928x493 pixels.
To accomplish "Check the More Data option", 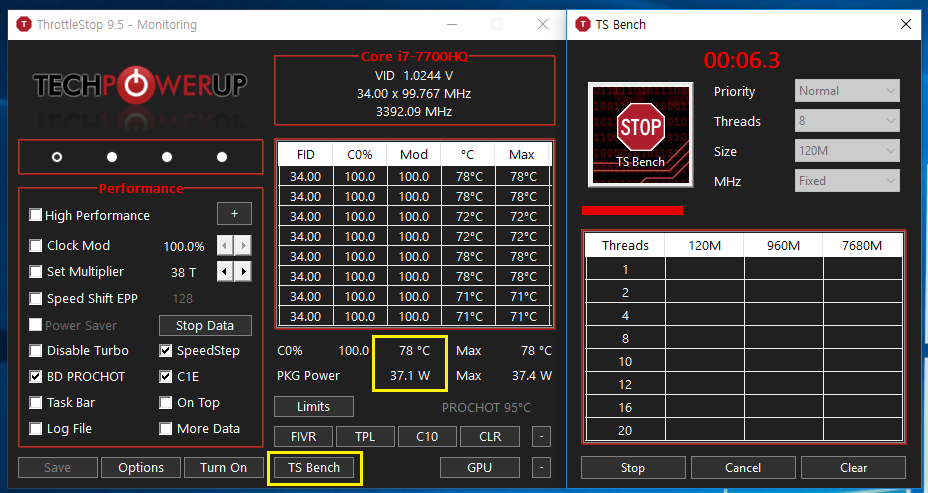I will [x=166, y=428].
